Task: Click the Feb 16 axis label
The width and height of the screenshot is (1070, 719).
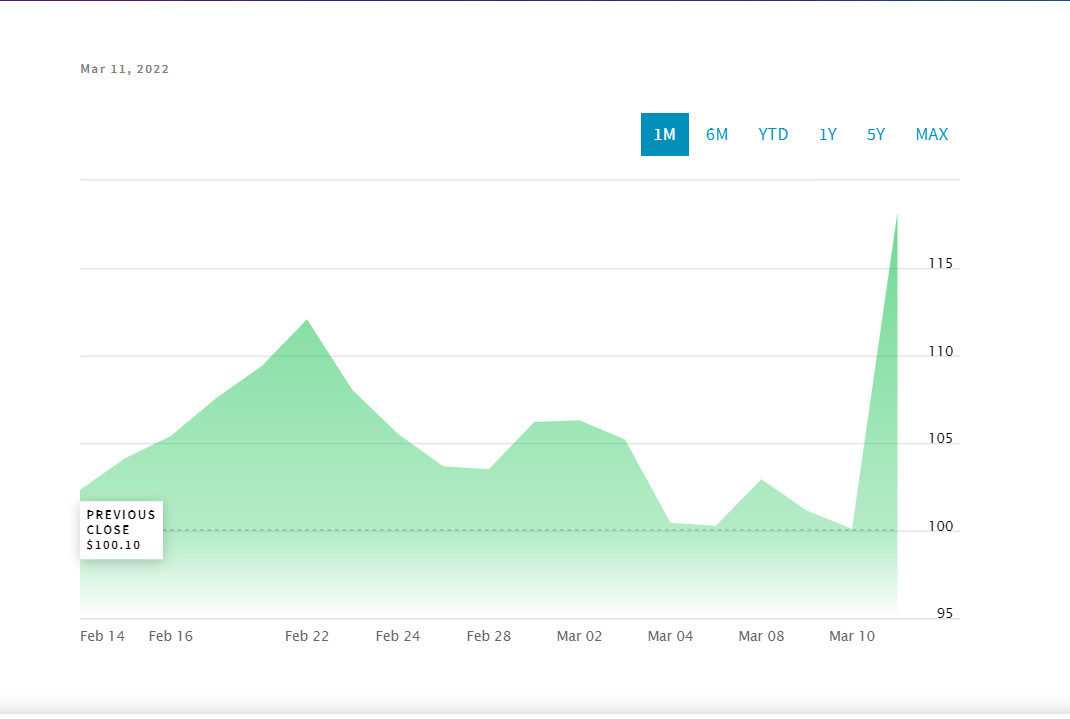Action: coord(171,636)
